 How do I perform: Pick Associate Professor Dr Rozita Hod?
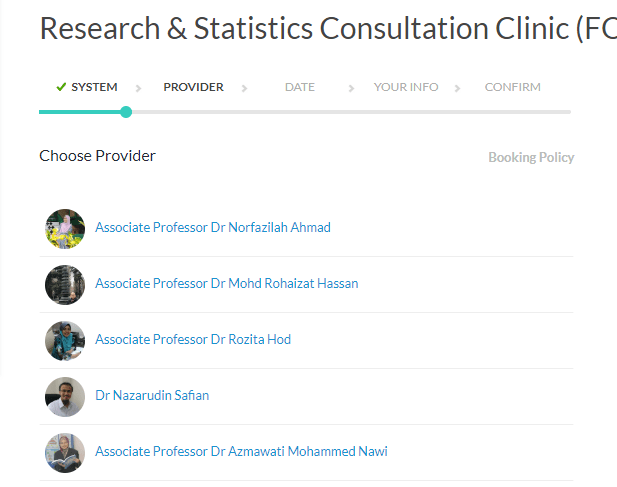[193, 340]
